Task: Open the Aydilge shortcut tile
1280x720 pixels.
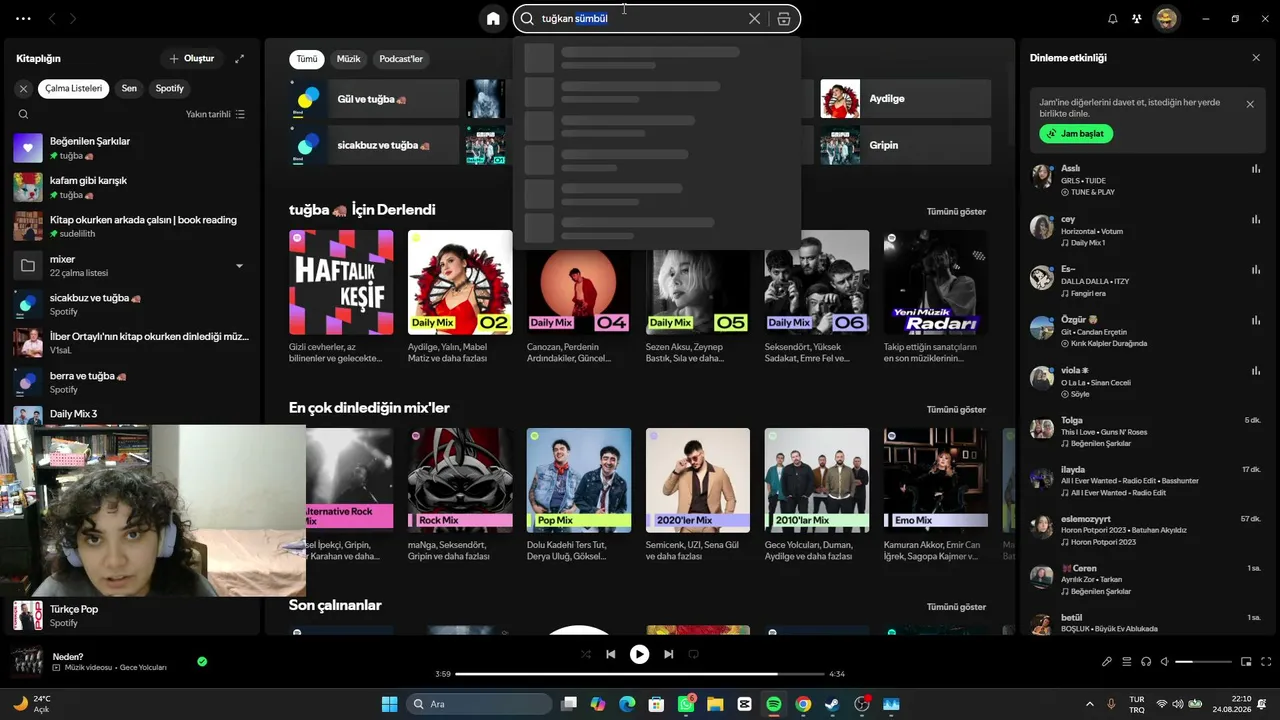Action: coord(906,99)
